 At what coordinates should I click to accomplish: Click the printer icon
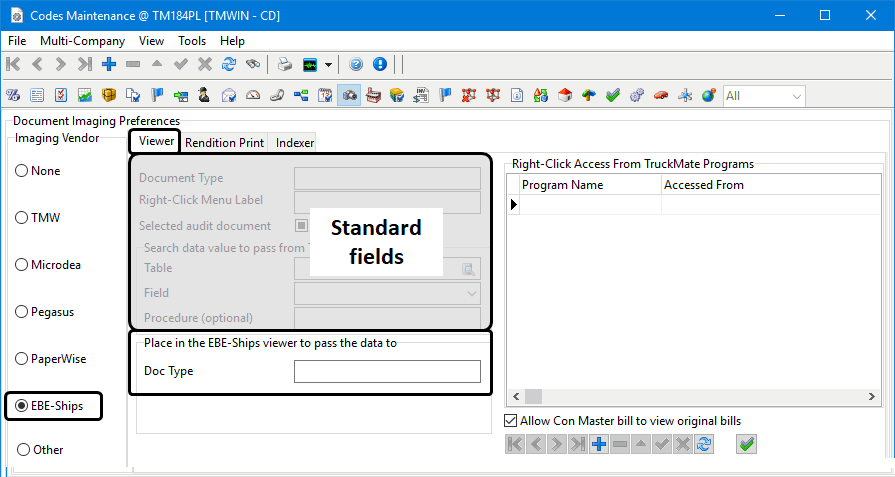click(x=285, y=64)
